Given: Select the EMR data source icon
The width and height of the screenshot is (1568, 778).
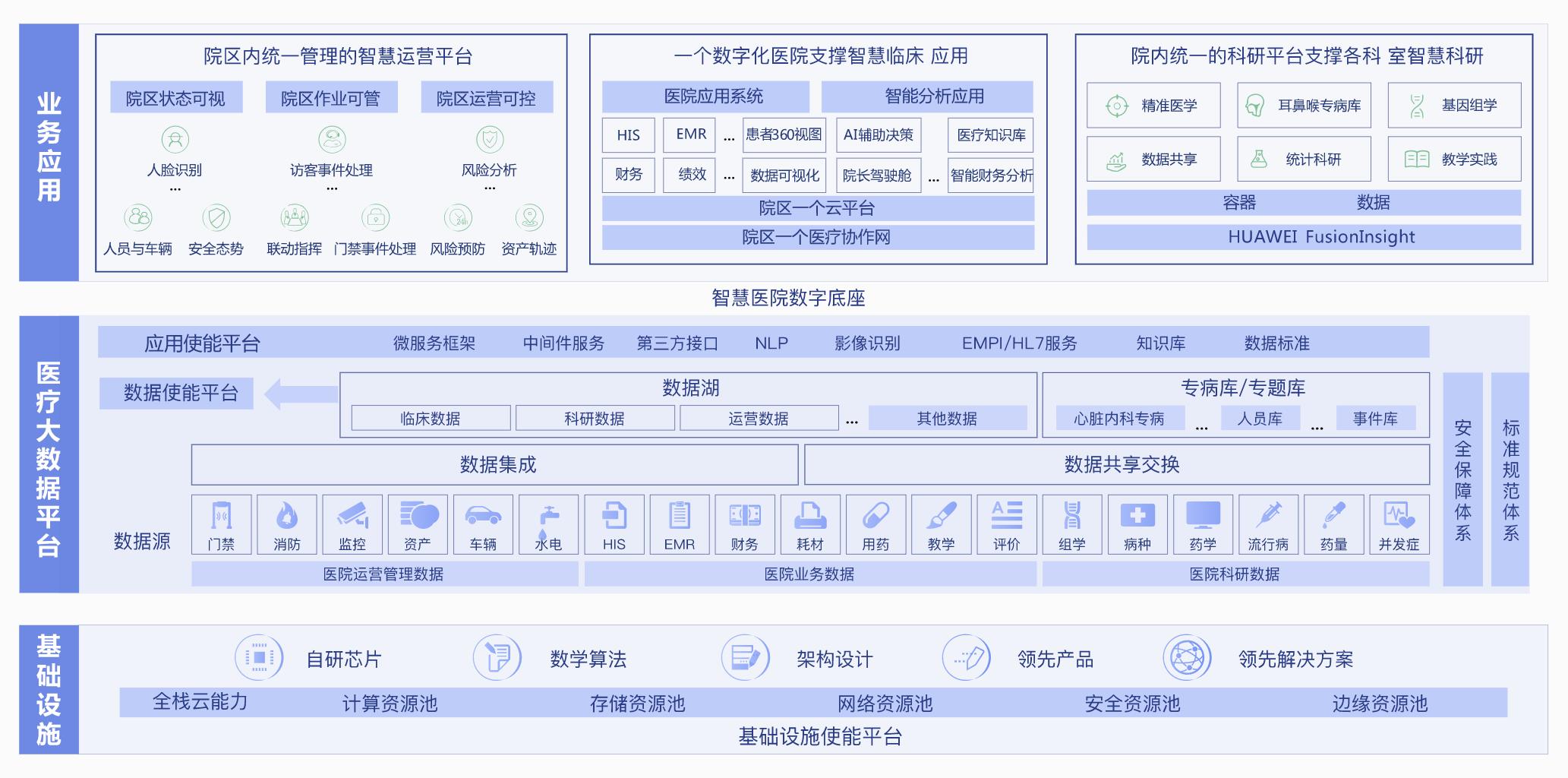Looking at the screenshot, I should point(680,515).
